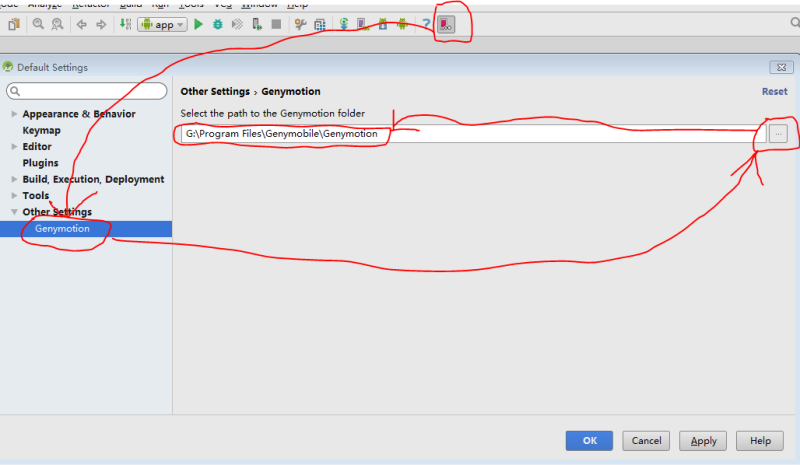Screen dimensions: 800x465
Task: Click the Stop square icon
Action: [276, 24]
